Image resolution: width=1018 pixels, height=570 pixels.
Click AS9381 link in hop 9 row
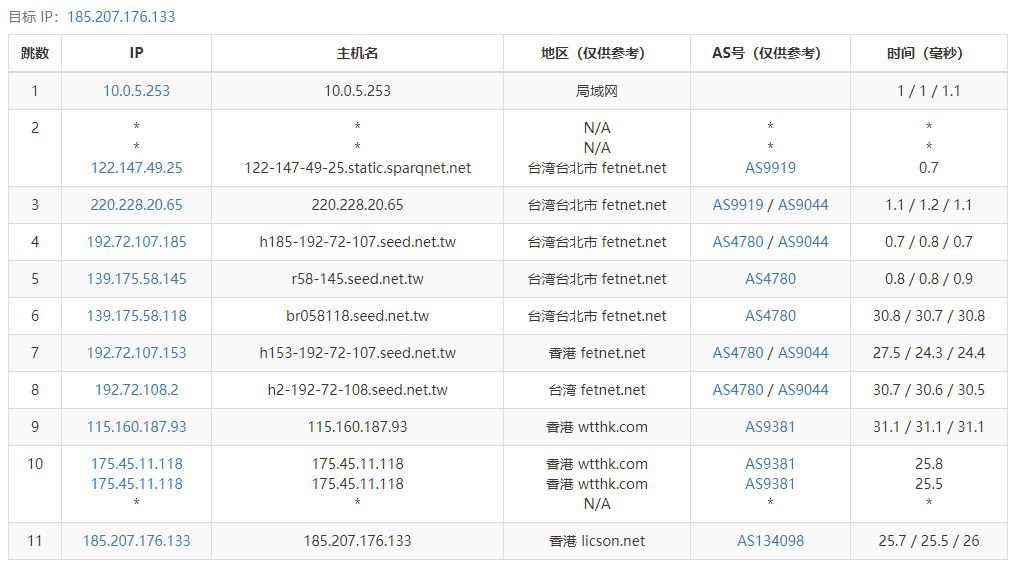coord(770,427)
